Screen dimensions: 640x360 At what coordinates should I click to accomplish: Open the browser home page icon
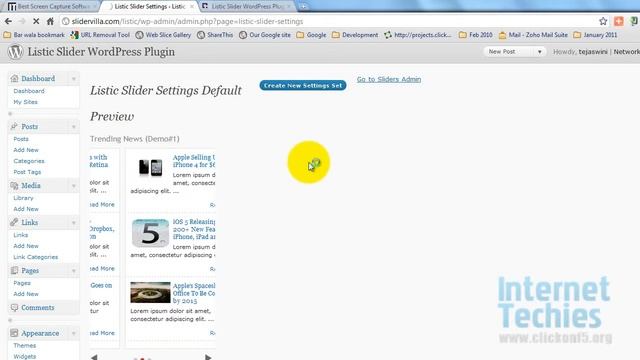[50, 21]
